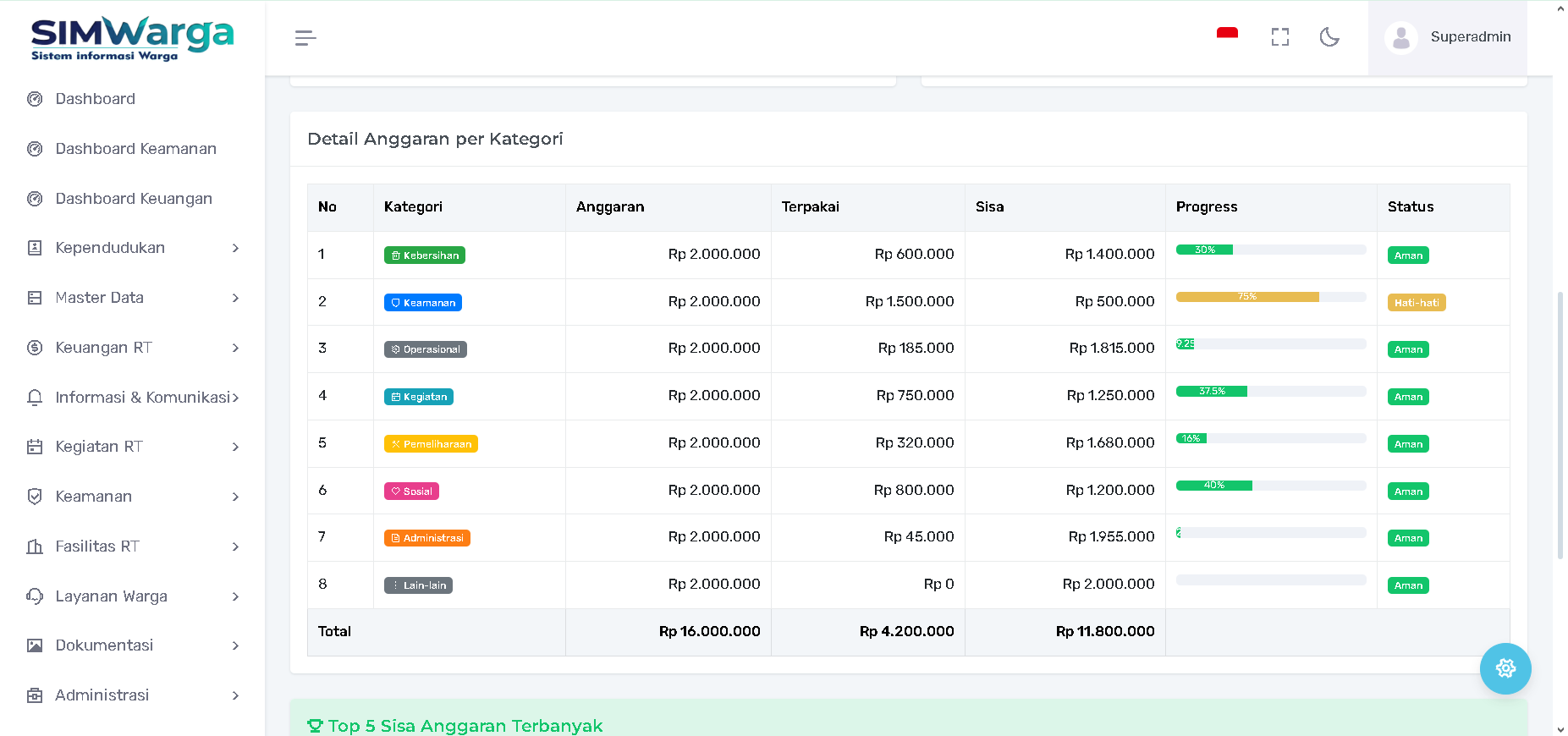Click the Dokumentasi image icon in sidebar
Viewport: 1568px width, 736px height.
[x=35, y=645]
